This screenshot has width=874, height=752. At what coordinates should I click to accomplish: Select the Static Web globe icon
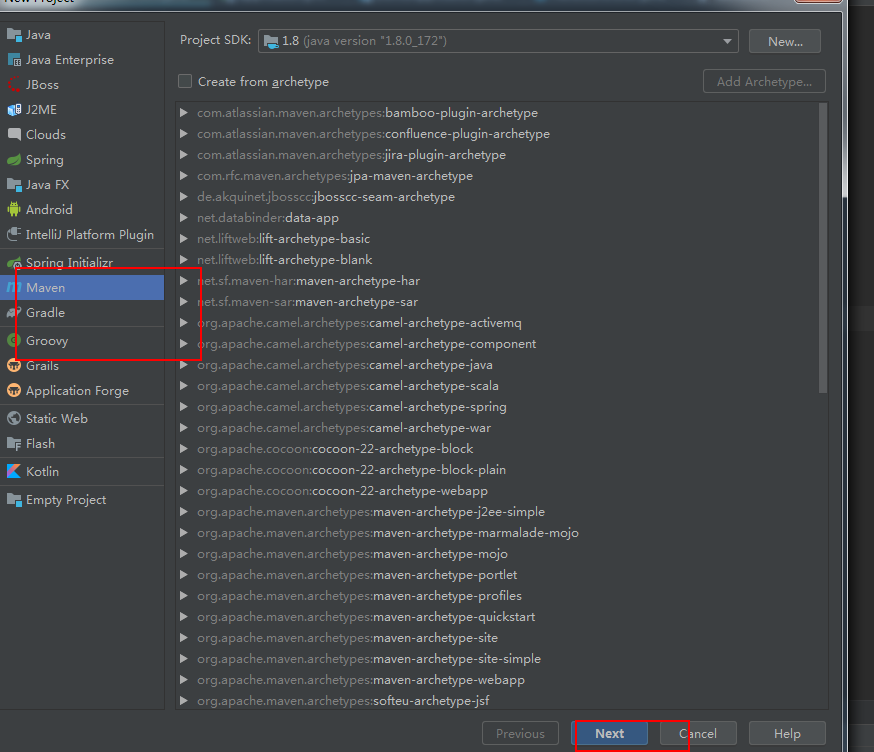click(x=14, y=419)
